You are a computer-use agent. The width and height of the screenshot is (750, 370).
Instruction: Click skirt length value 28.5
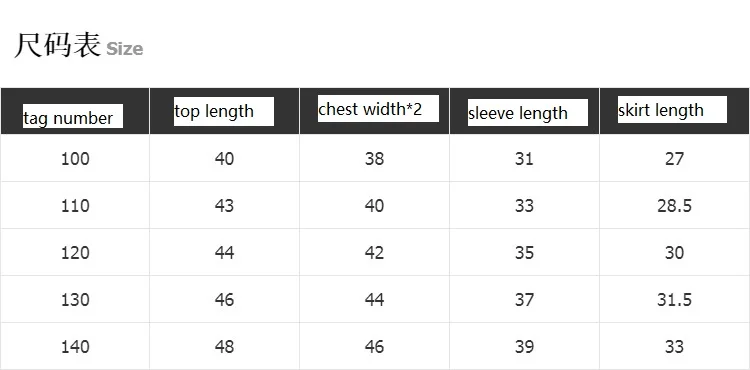pos(674,206)
